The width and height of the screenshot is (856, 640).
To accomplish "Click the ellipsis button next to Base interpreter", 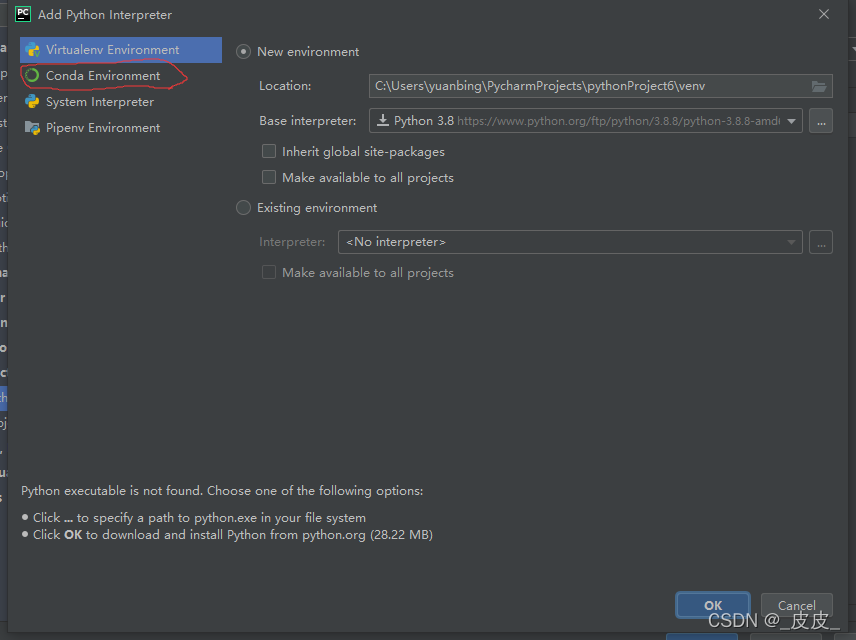I will pyautogui.click(x=821, y=121).
